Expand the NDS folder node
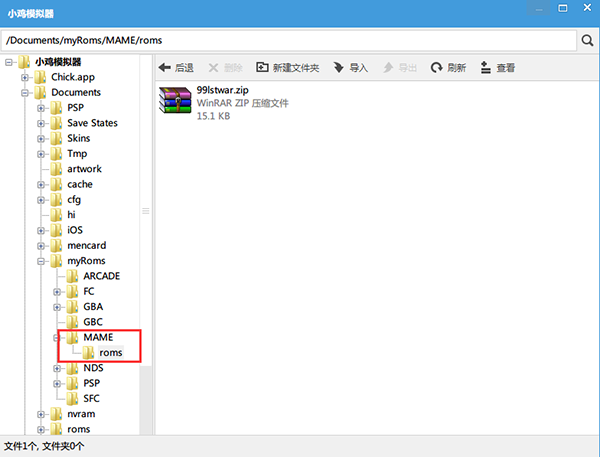600x457 pixels. pos(57,368)
